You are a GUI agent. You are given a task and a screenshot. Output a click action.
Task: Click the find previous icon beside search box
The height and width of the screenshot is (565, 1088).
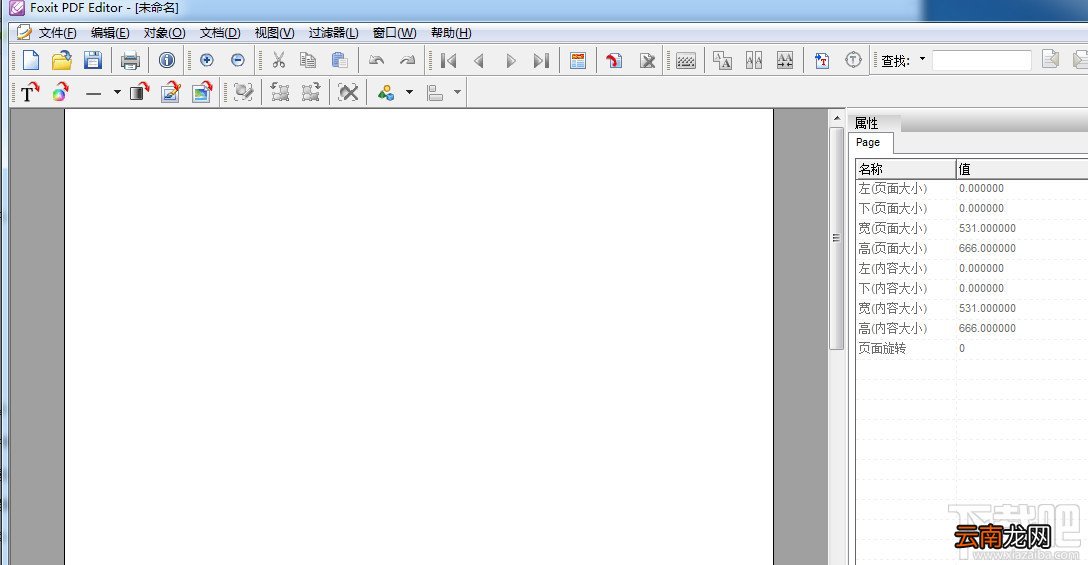point(1051,60)
